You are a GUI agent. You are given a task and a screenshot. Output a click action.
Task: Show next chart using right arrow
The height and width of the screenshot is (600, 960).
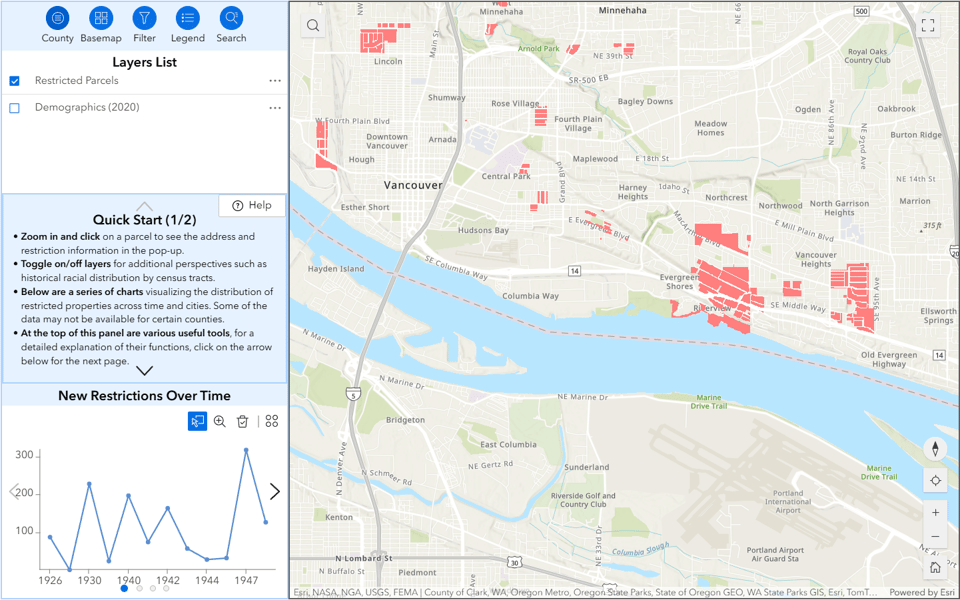275,492
